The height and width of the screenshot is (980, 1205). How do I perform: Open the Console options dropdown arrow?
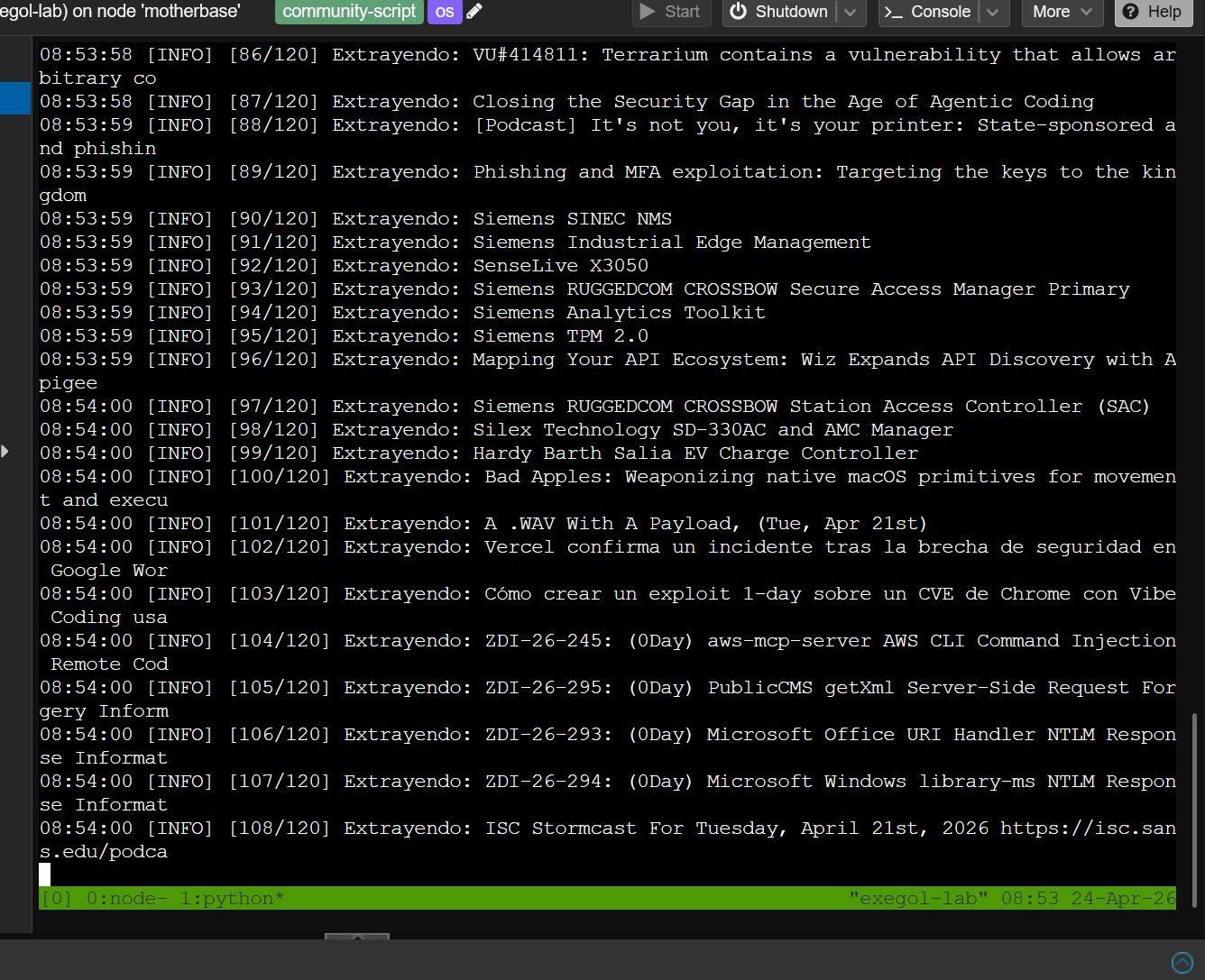pos(993,12)
